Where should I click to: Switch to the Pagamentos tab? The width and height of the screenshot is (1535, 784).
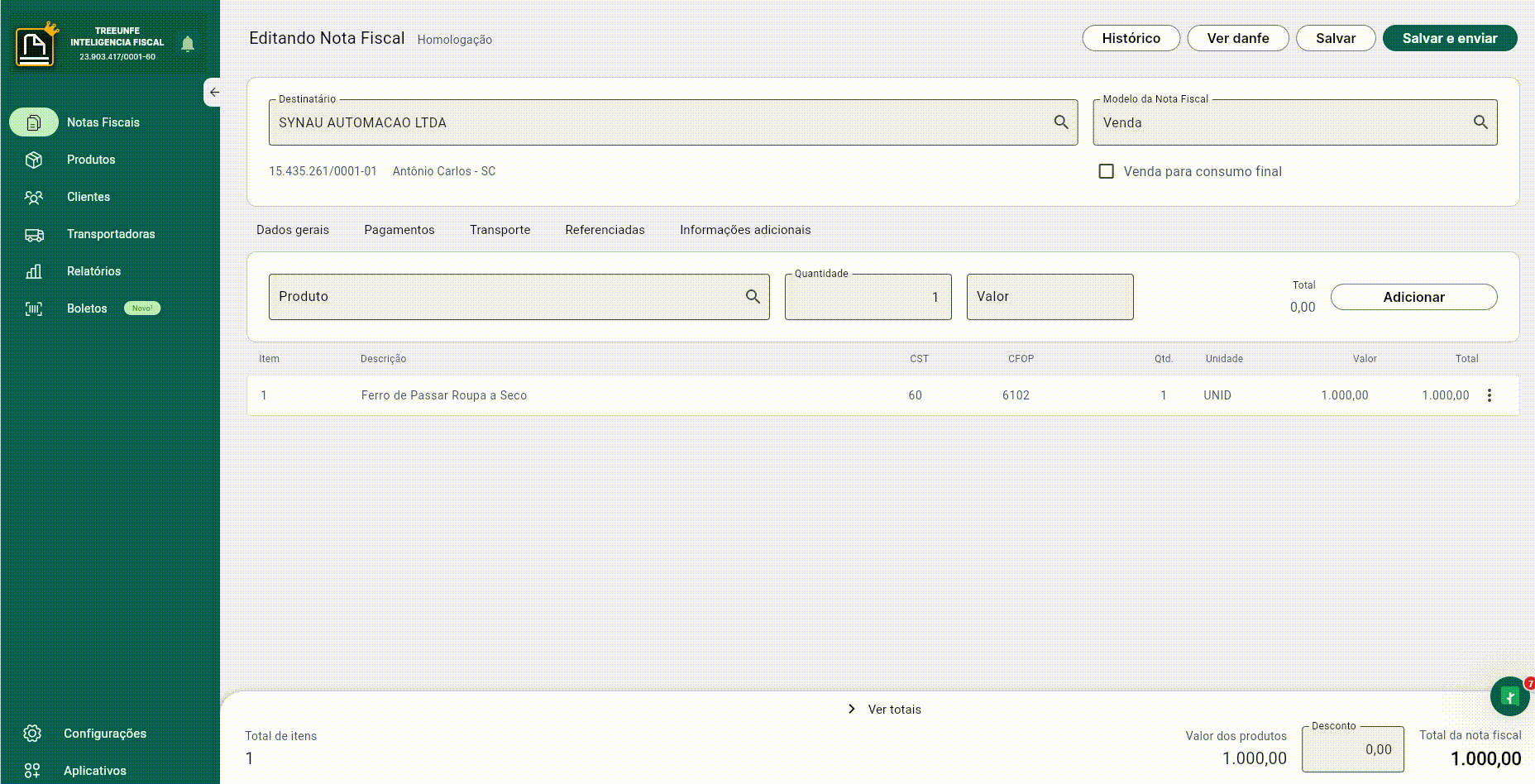399,230
